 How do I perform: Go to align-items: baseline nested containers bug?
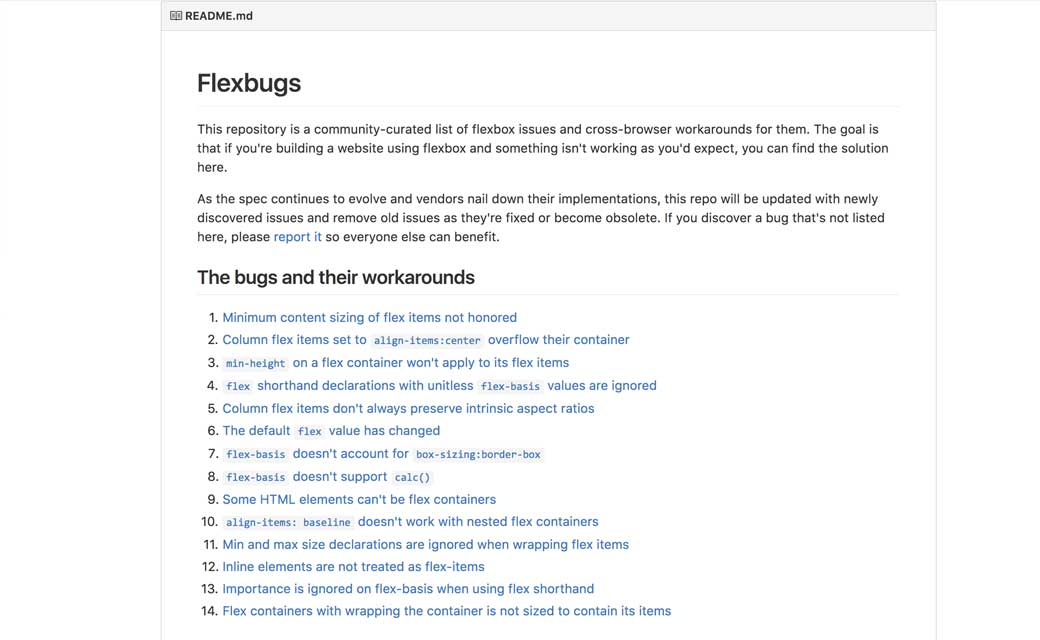coord(477,522)
